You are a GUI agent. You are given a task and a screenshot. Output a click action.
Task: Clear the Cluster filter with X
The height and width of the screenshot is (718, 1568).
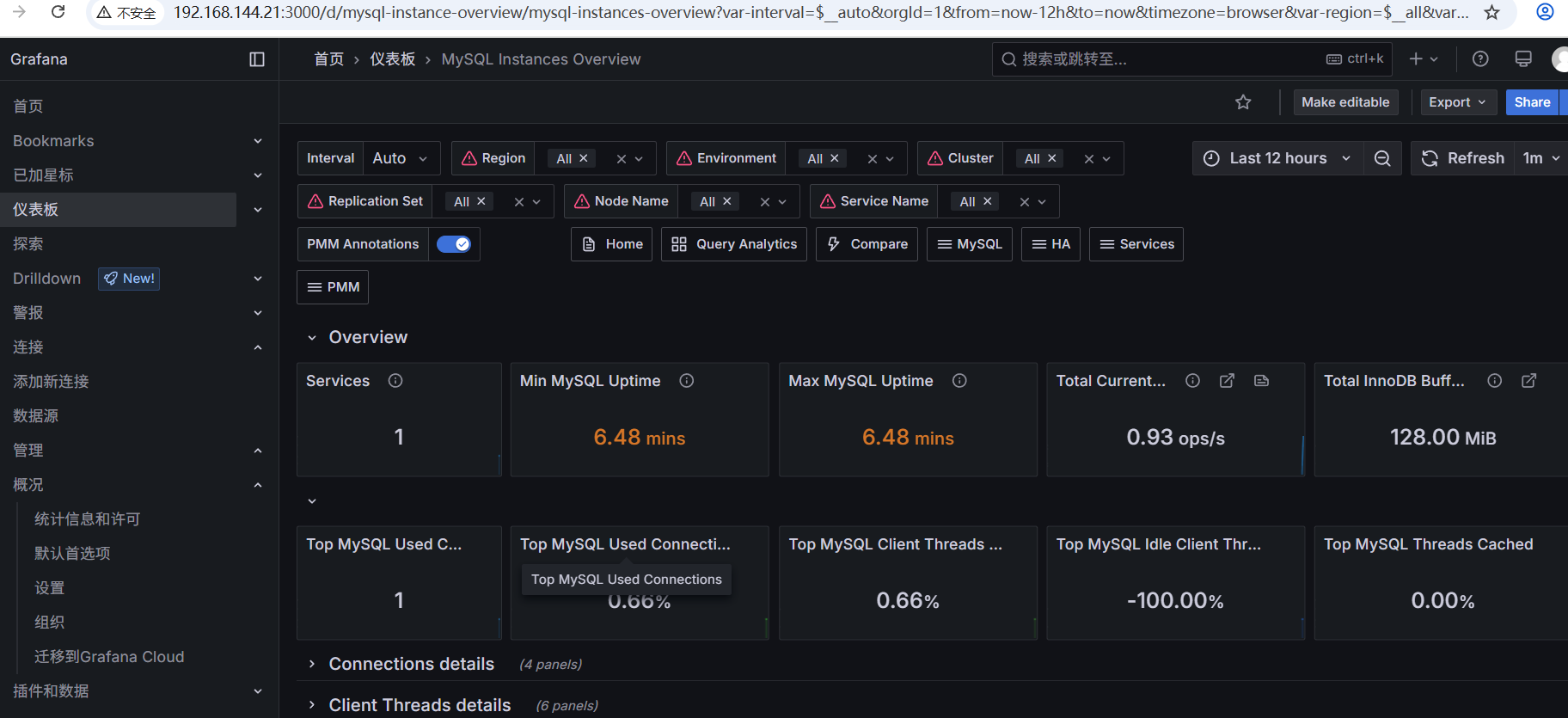coord(1089,159)
